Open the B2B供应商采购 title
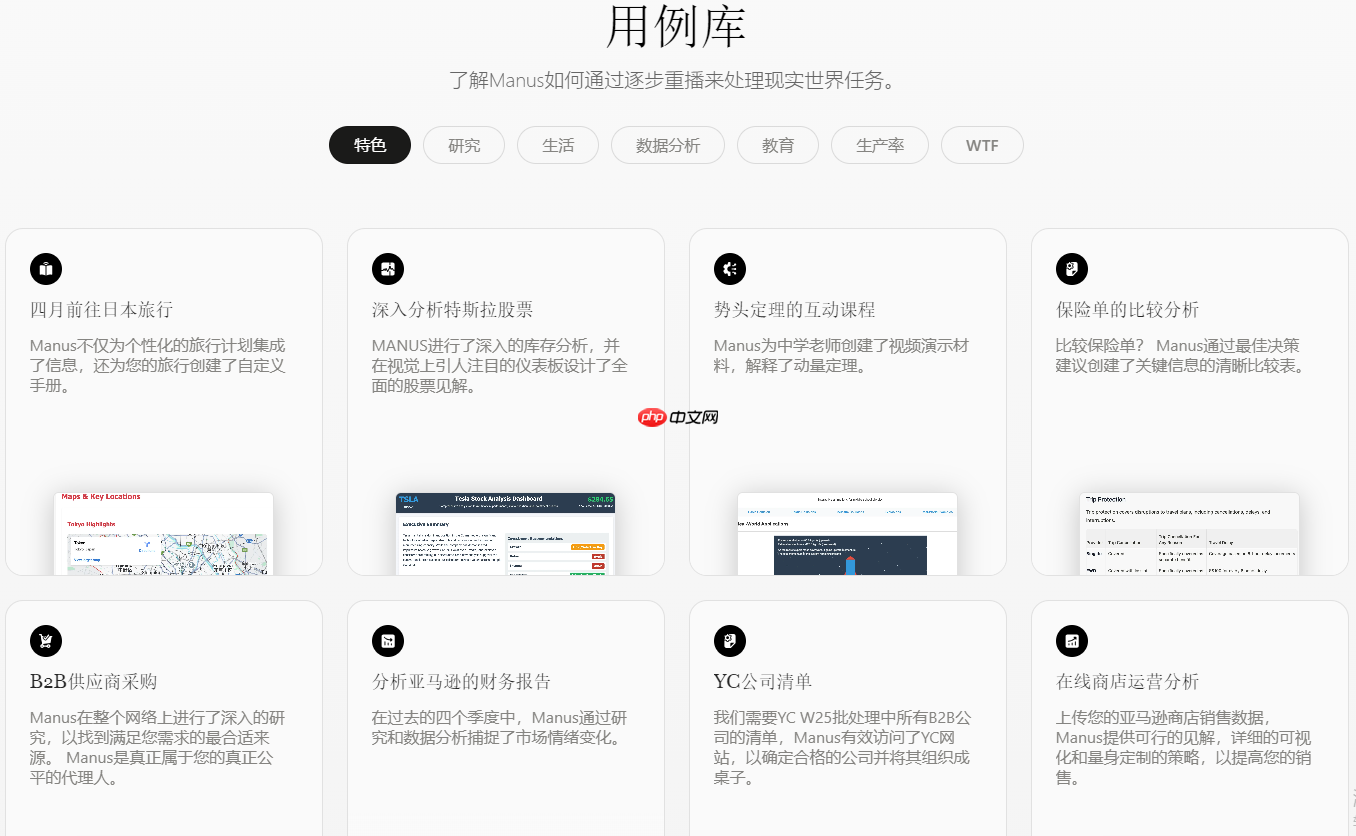1356x836 pixels. (93, 682)
